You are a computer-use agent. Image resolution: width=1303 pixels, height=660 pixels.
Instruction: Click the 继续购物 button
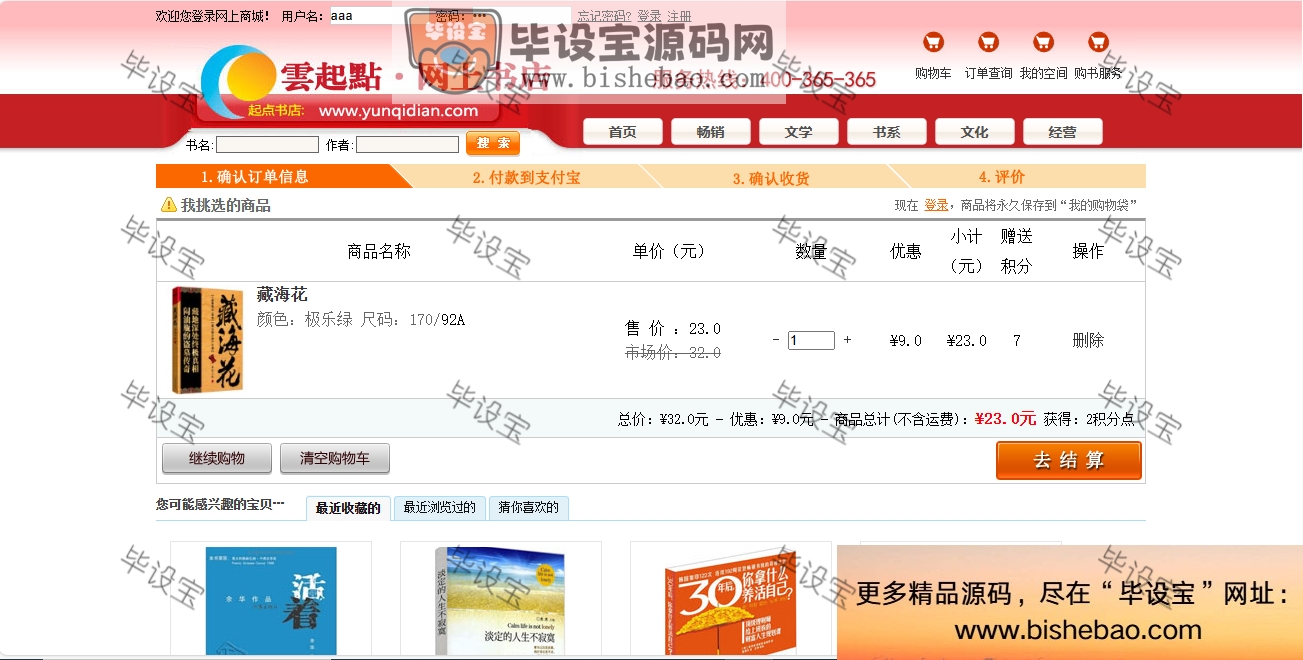[x=217, y=459]
